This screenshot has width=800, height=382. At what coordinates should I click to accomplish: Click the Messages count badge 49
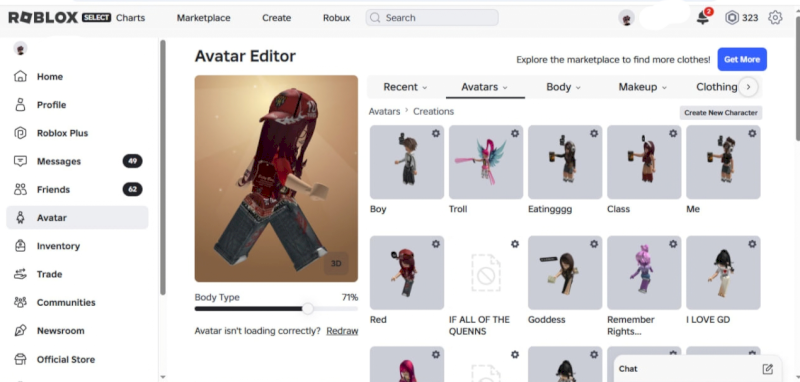132,161
